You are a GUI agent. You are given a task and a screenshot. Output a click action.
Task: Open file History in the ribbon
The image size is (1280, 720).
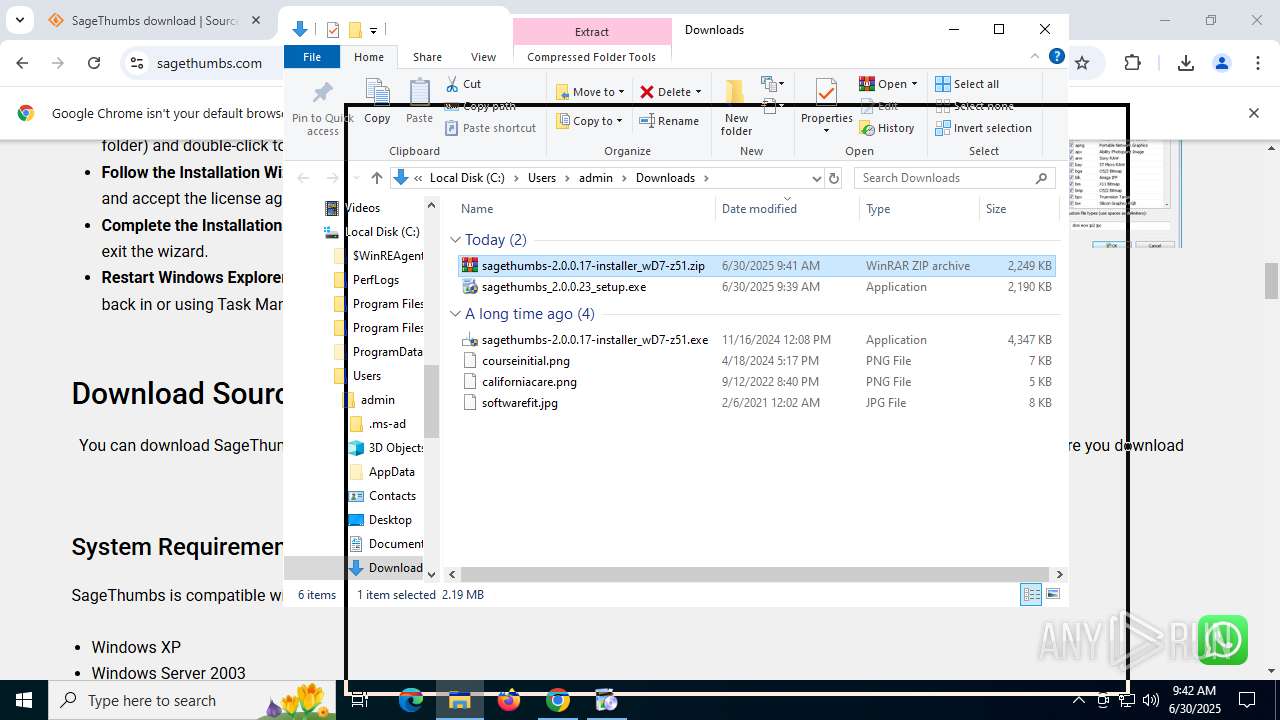click(887, 128)
